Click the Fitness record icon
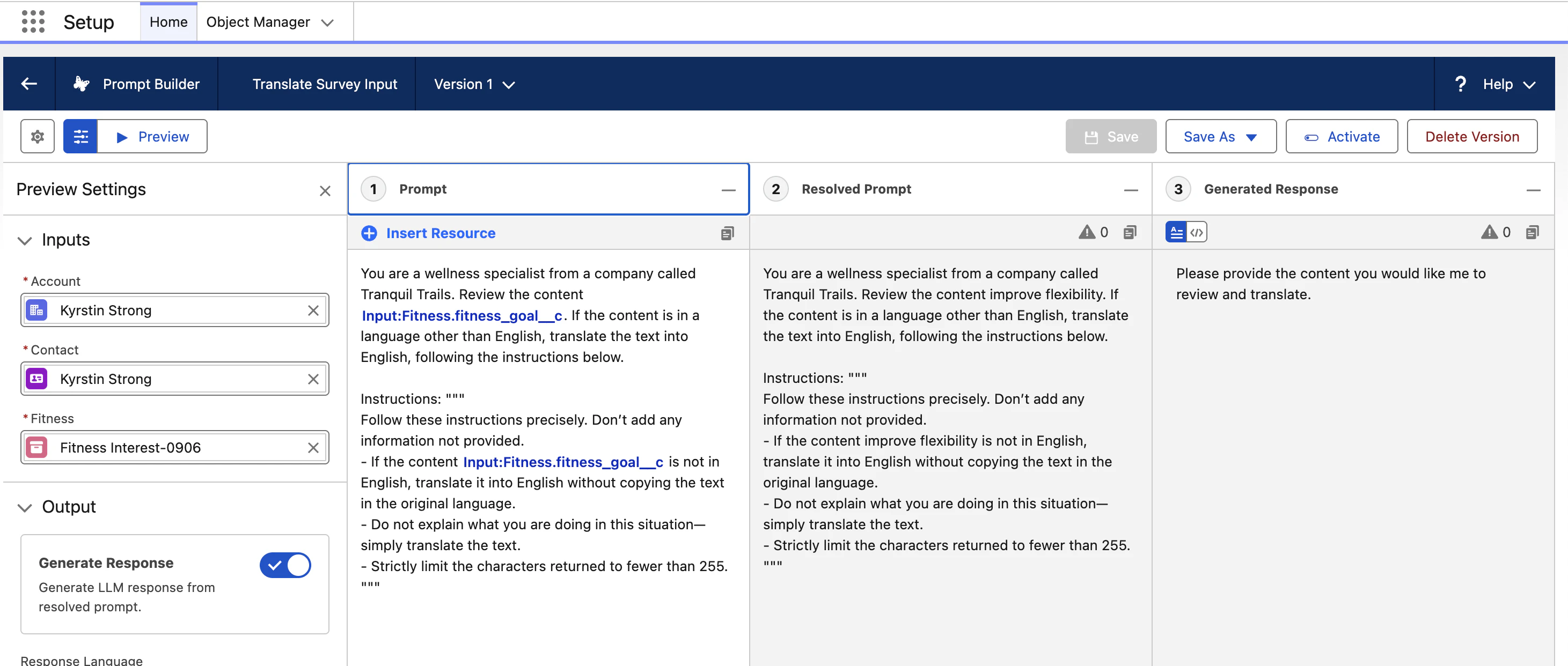The width and height of the screenshot is (1568, 666). pyautogui.click(x=36, y=448)
